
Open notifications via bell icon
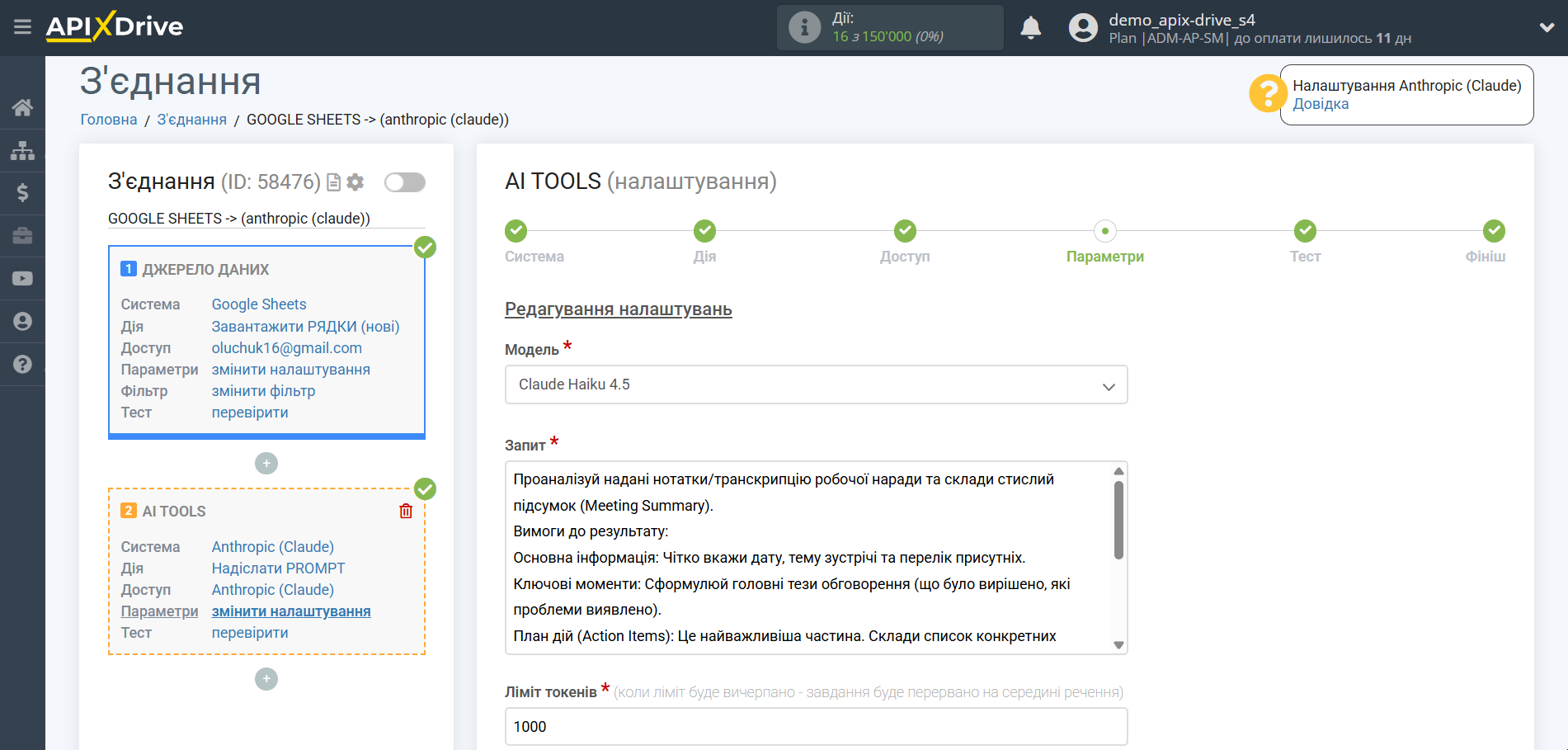tap(1029, 26)
